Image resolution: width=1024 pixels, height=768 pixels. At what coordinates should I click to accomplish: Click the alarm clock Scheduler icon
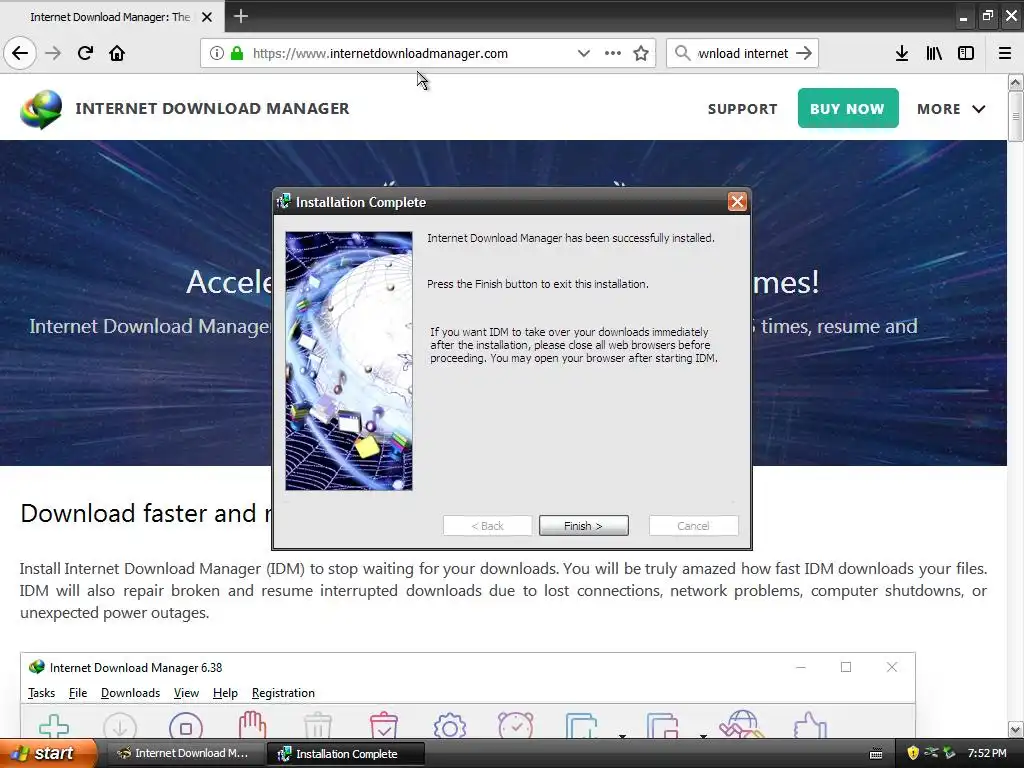pyautogui.click(x=516, y=725)
